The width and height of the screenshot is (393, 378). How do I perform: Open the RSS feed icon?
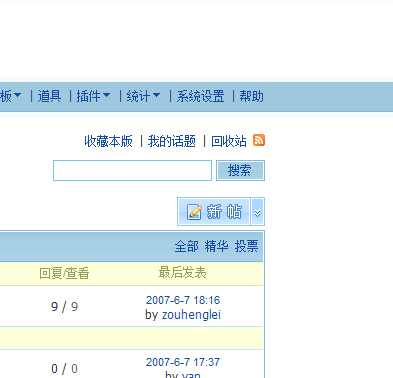pos(259,140)
